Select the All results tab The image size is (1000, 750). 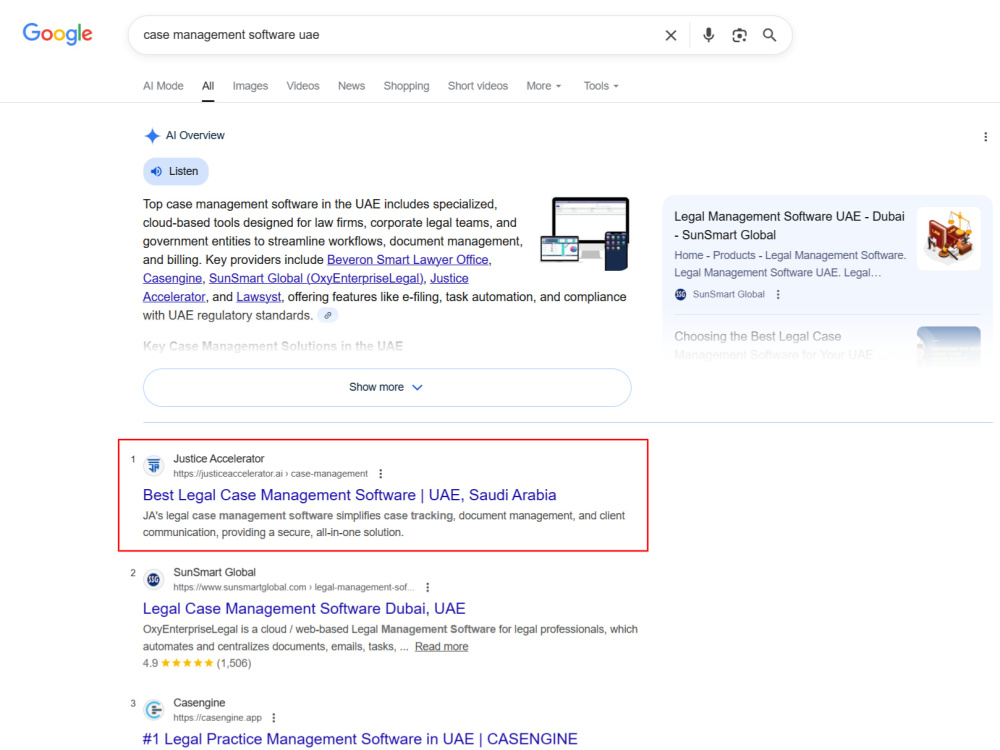208,86
